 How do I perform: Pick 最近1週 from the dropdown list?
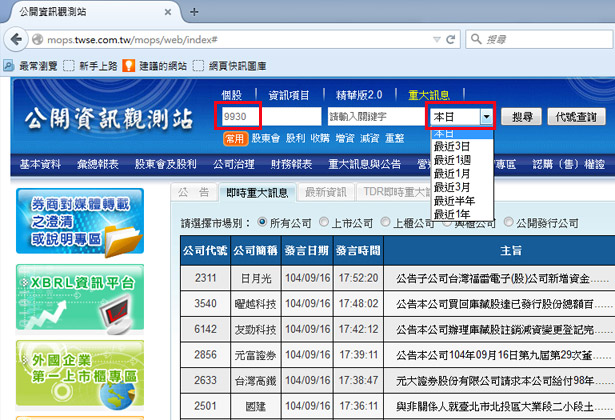click(x=450, y=159)
